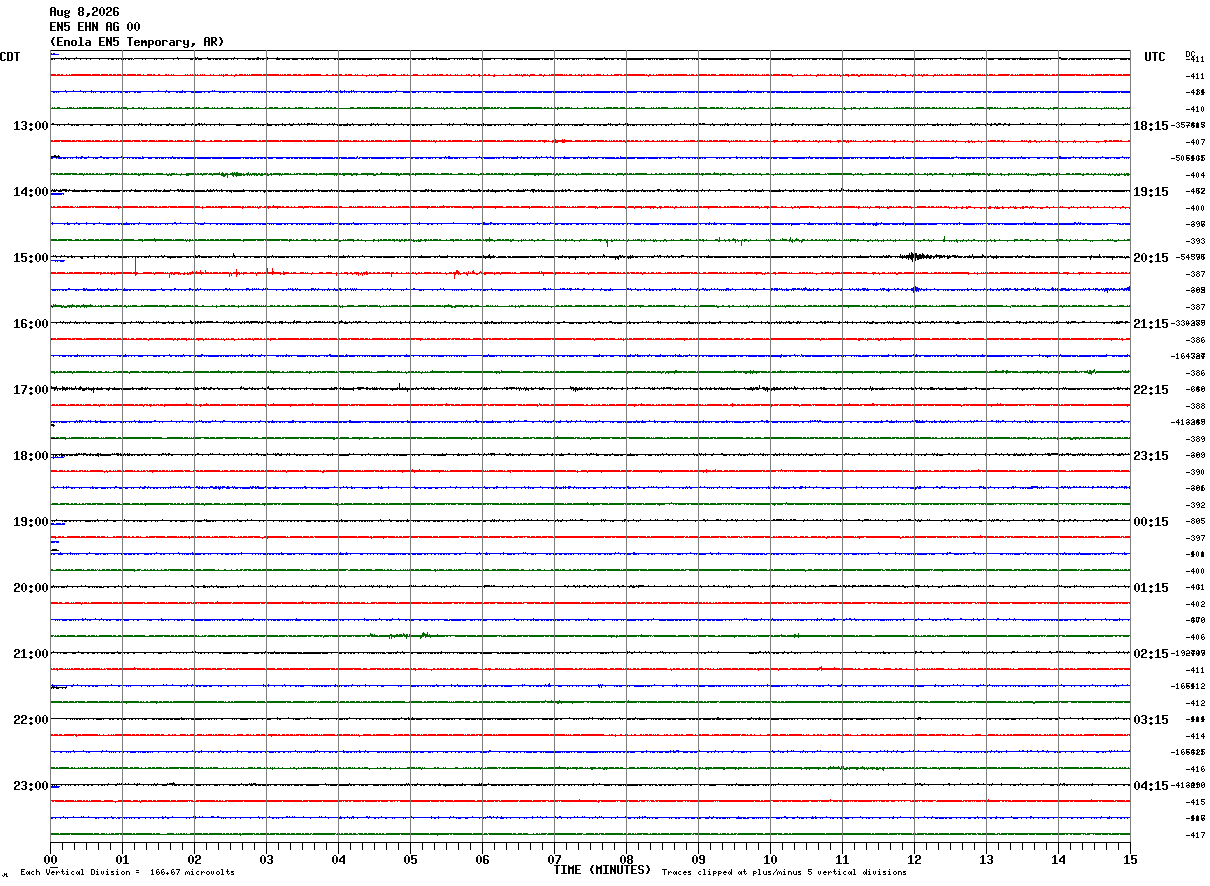
Task: Click minute 00 at the axis start
Action: tap(50, 859)
